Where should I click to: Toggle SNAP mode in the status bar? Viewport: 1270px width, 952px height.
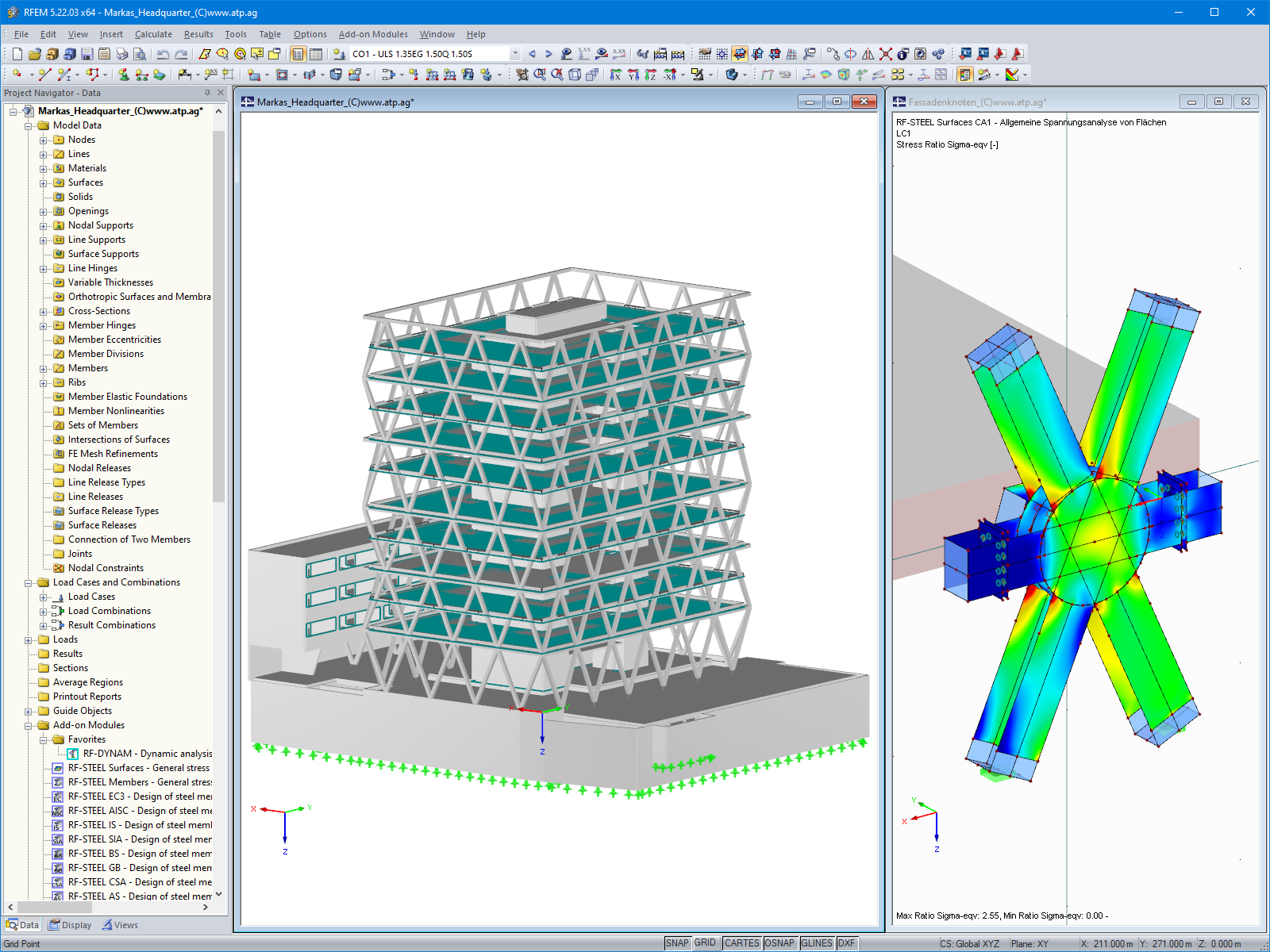(x=679, y=942)
